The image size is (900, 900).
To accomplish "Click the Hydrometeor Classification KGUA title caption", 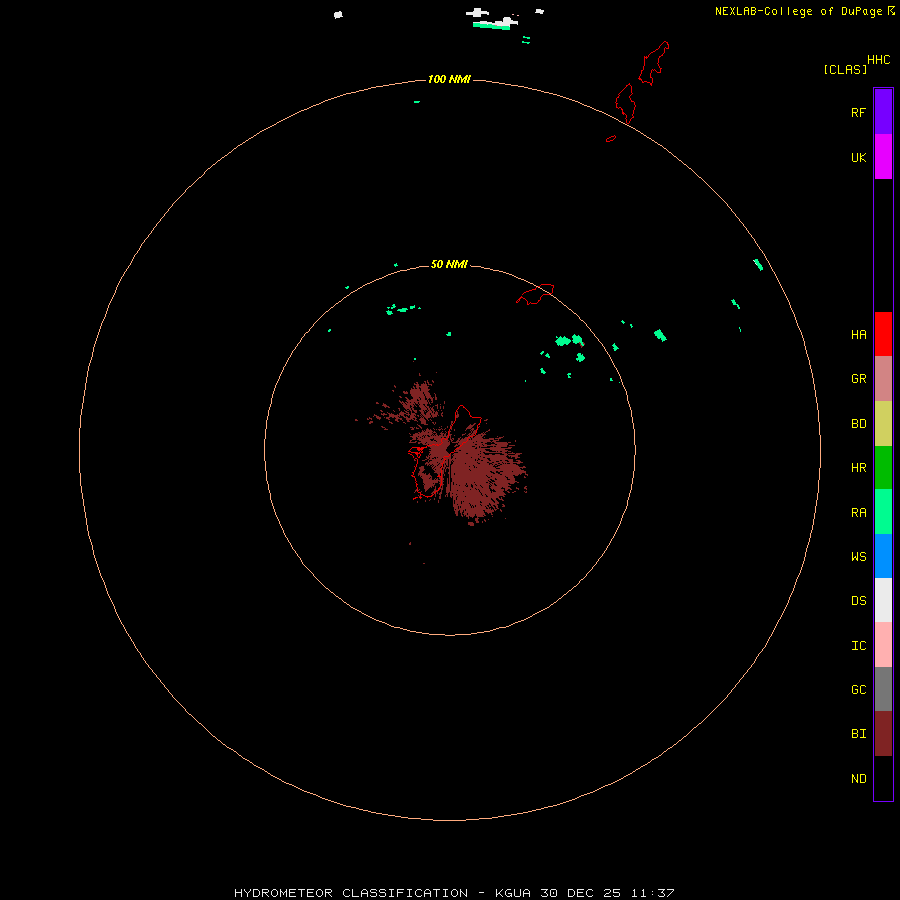I will (454, 893).
